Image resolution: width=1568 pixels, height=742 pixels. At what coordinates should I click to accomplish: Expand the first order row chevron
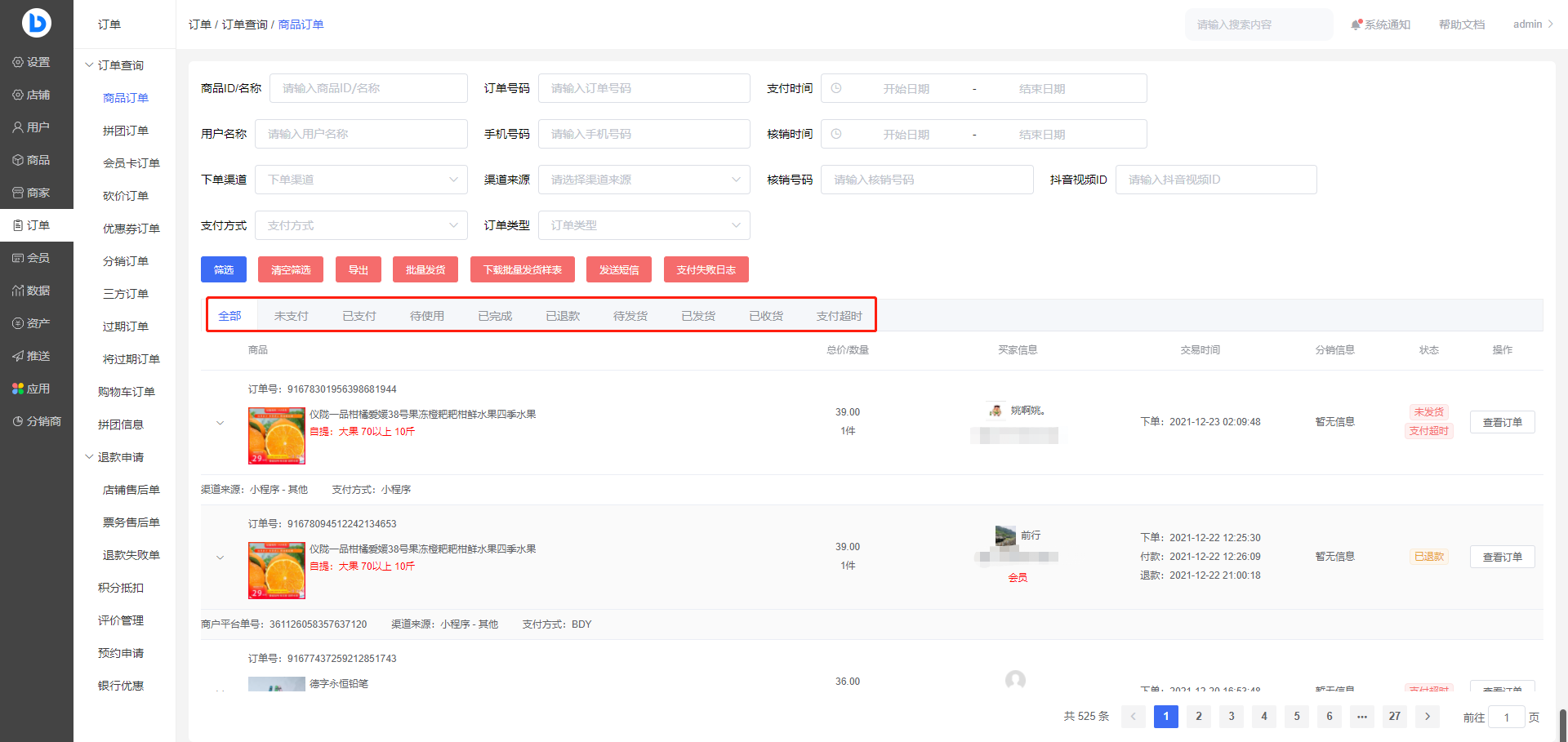220,423
